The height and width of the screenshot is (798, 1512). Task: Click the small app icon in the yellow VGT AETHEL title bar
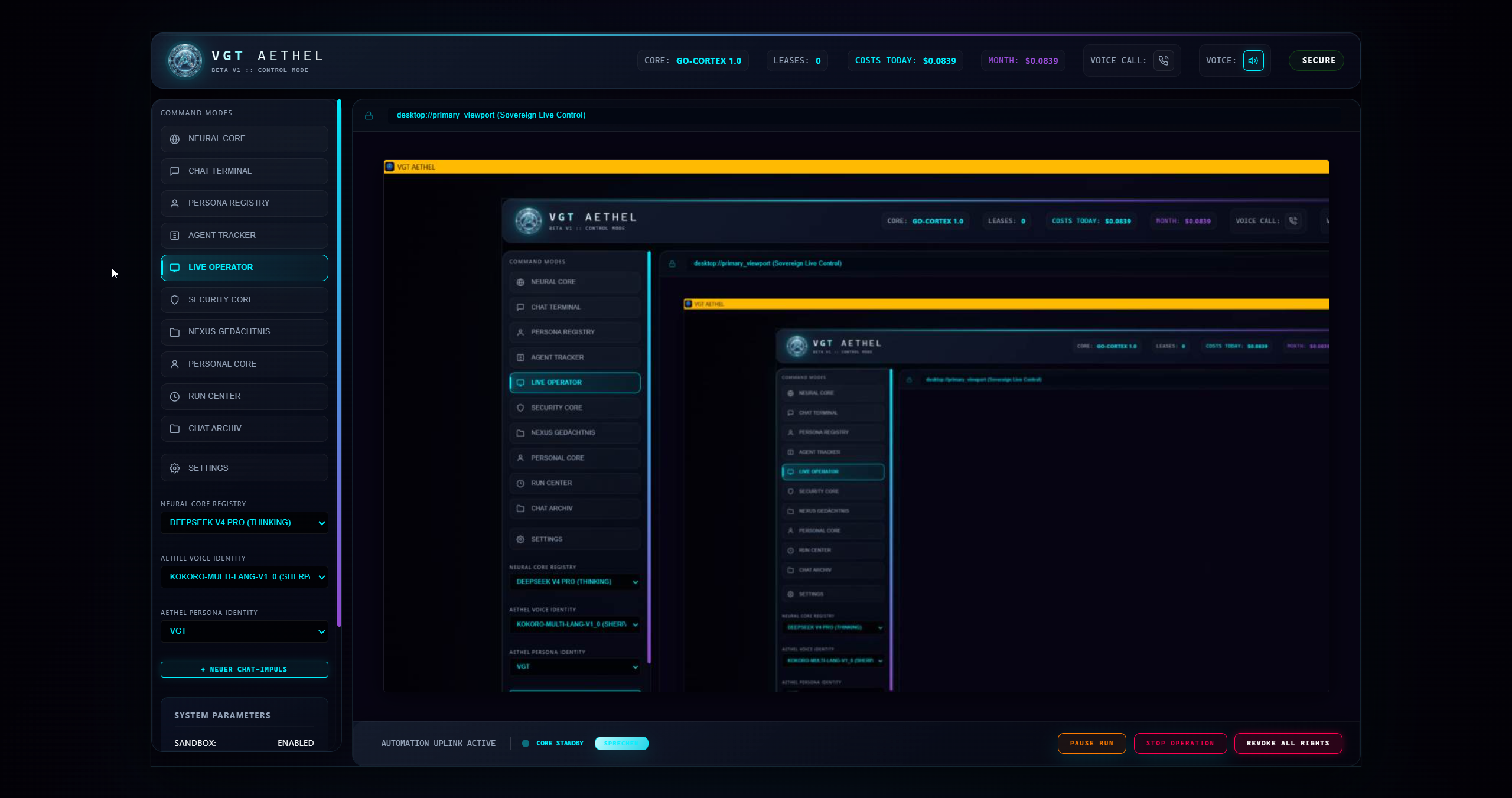(x=390, y=167)
